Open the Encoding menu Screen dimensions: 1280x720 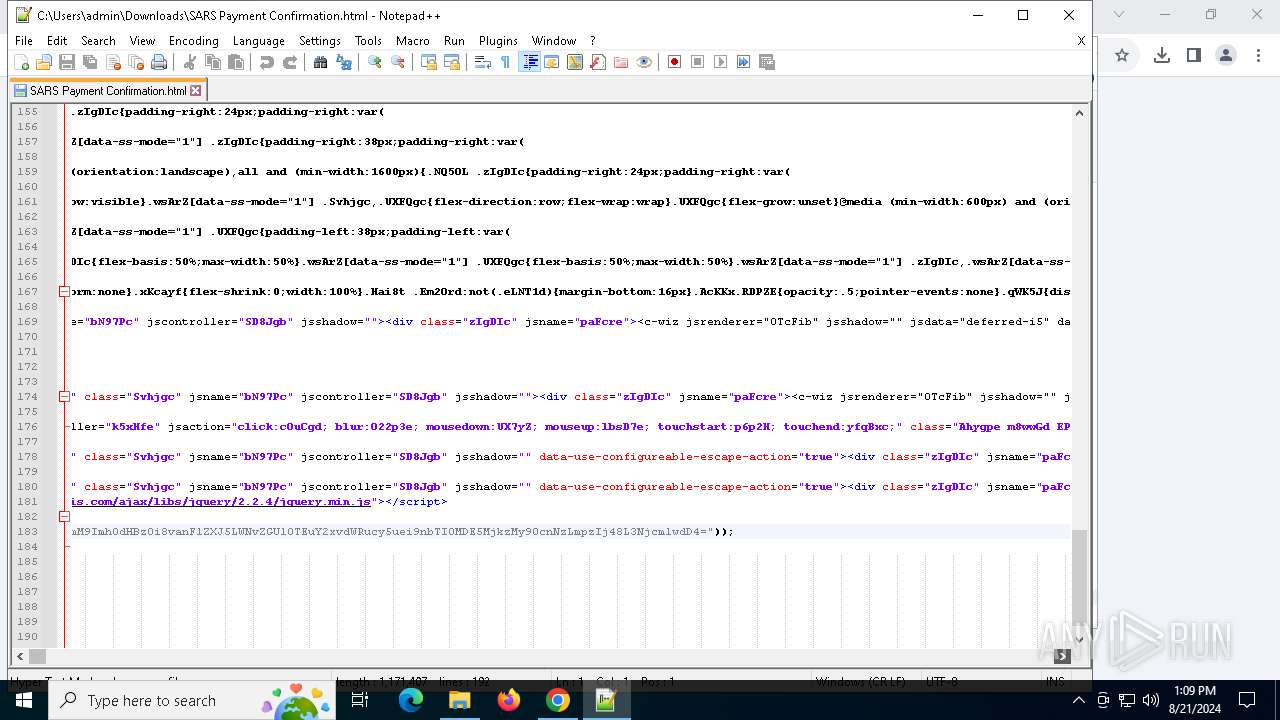pos(193,41)
